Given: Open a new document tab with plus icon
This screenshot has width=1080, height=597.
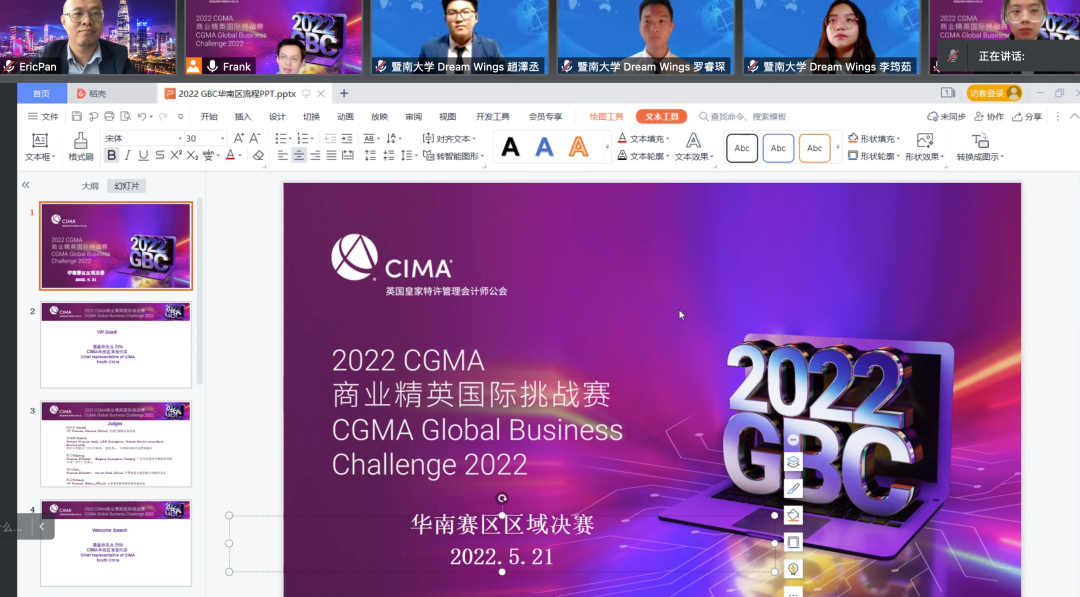Looking at the screenshot, I should pyautogui.click(x=344, y=93).
